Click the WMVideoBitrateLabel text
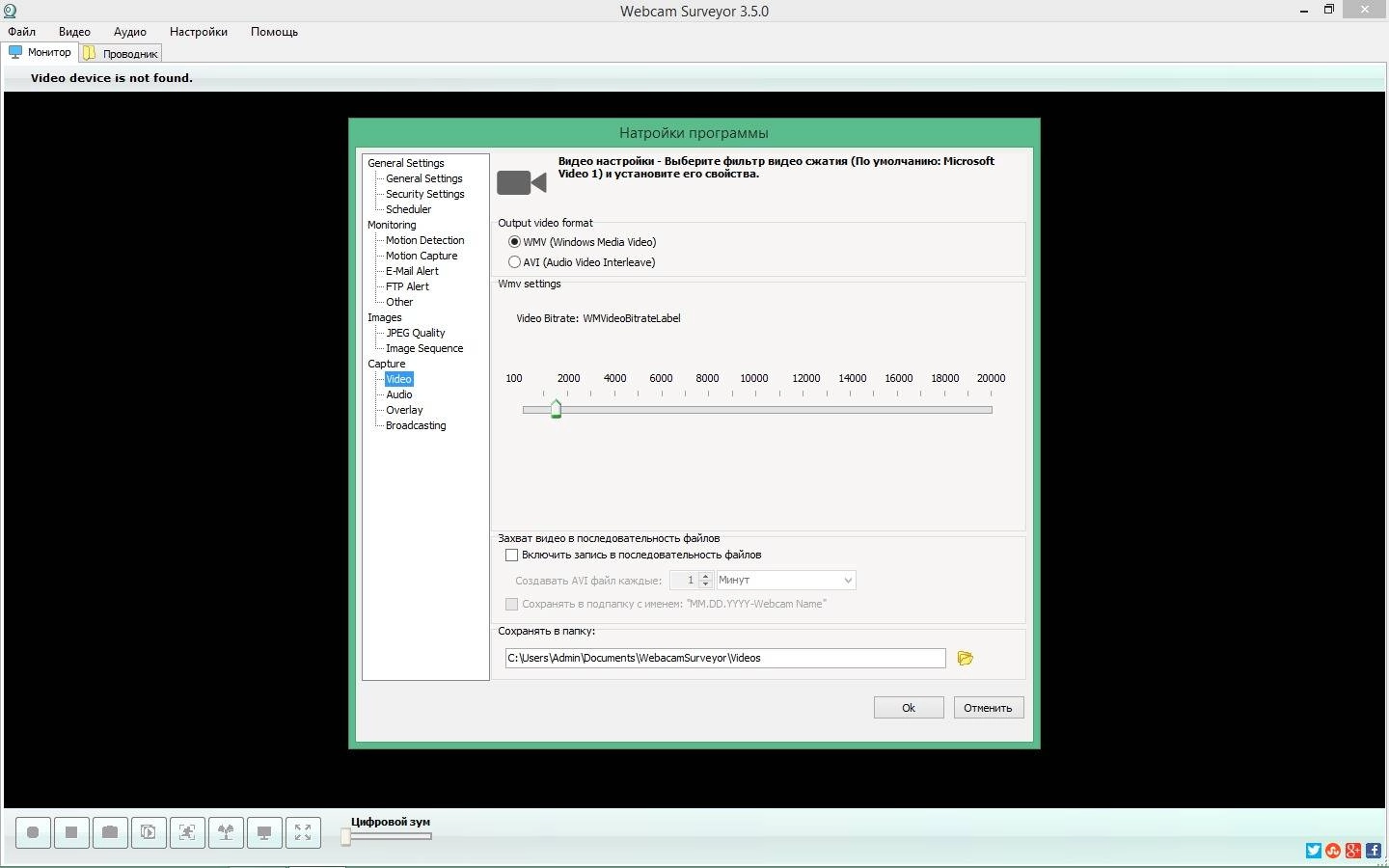 (632, 318)
